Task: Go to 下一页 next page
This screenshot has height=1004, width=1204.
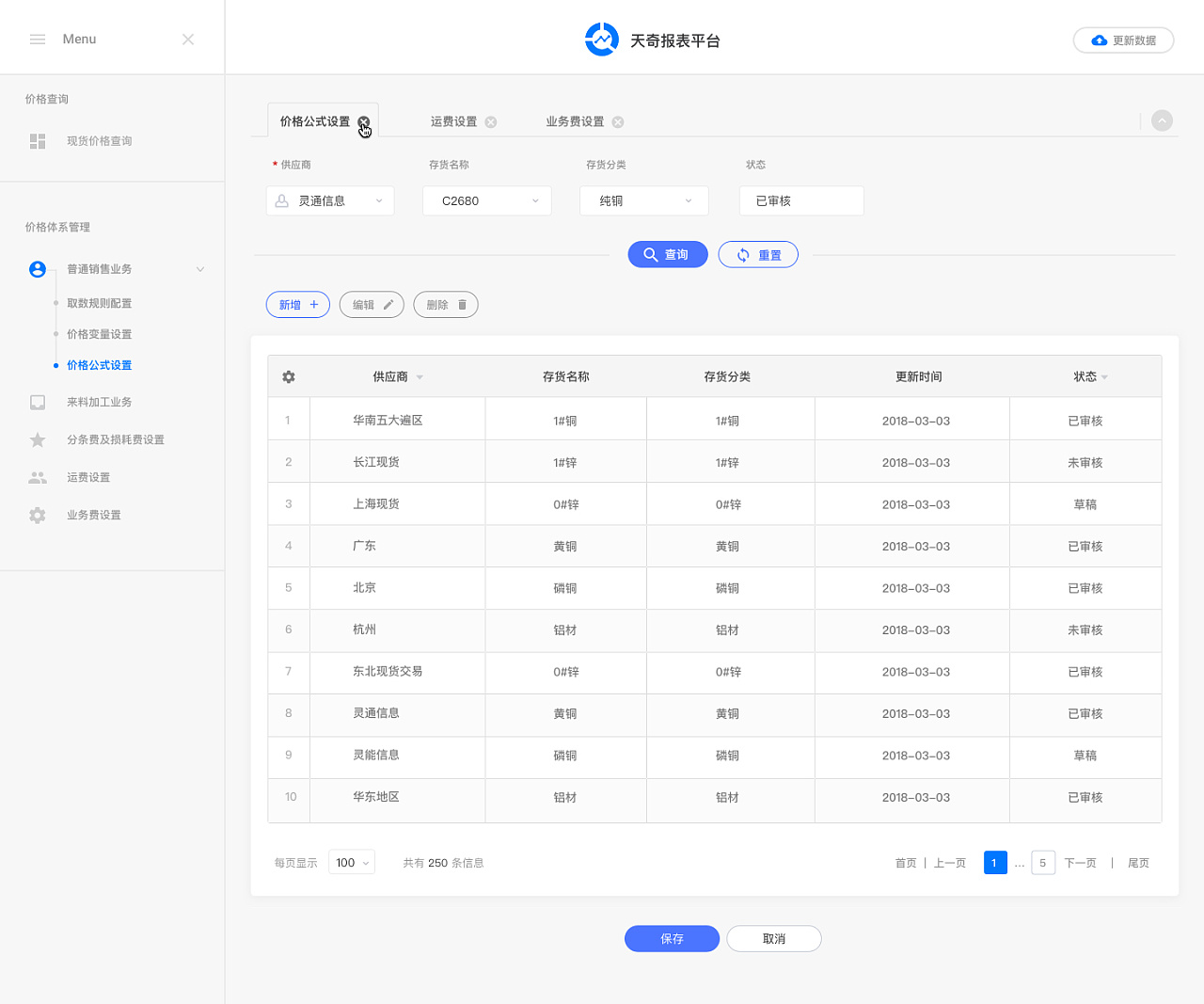Action: [1081, 863]
